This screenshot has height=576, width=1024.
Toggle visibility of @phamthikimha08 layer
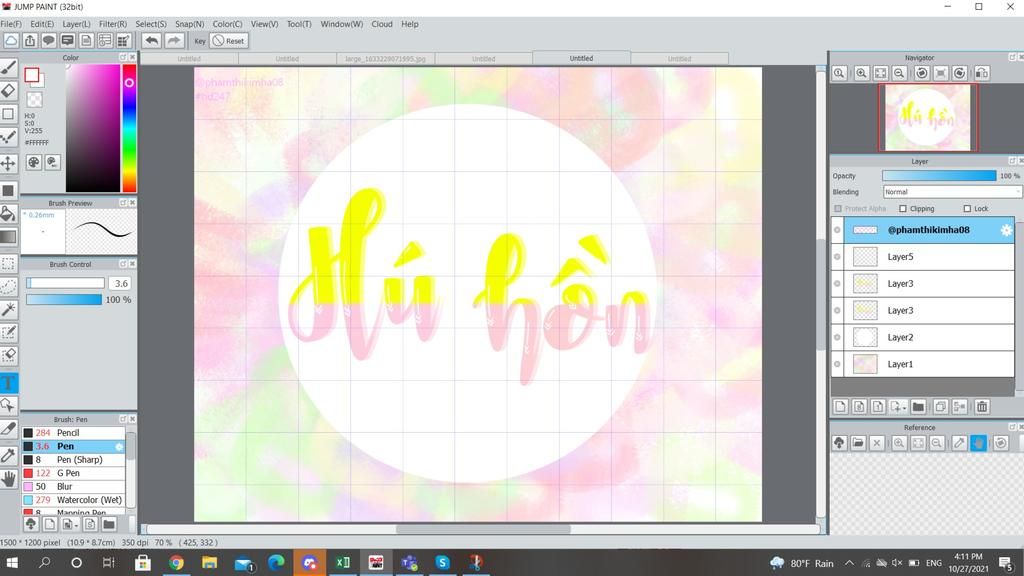pos(837,230)
